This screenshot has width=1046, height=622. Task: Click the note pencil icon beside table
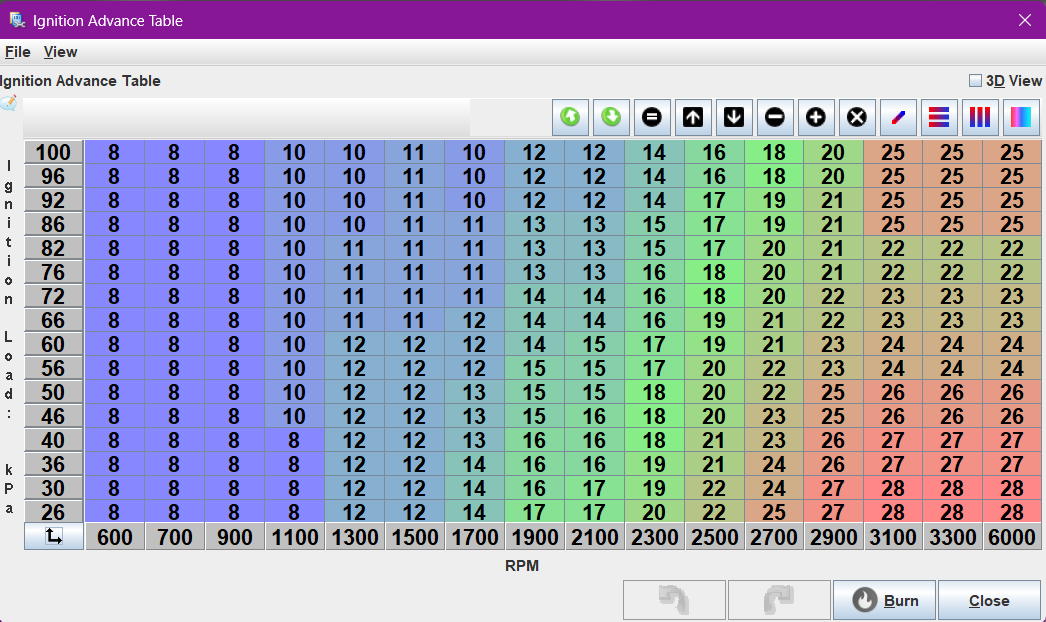(x=9, y=102)
